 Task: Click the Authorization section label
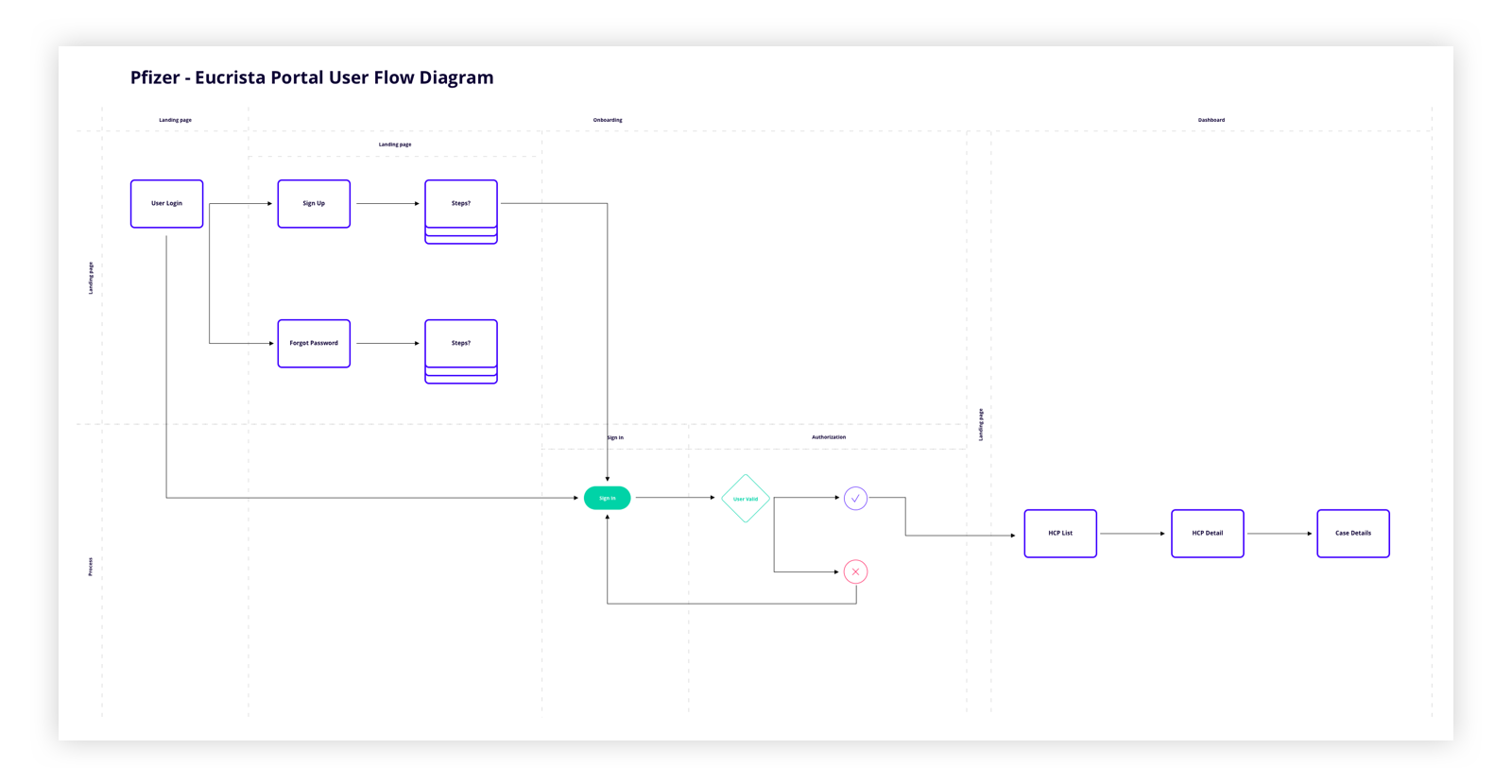(x=829, y=437)
